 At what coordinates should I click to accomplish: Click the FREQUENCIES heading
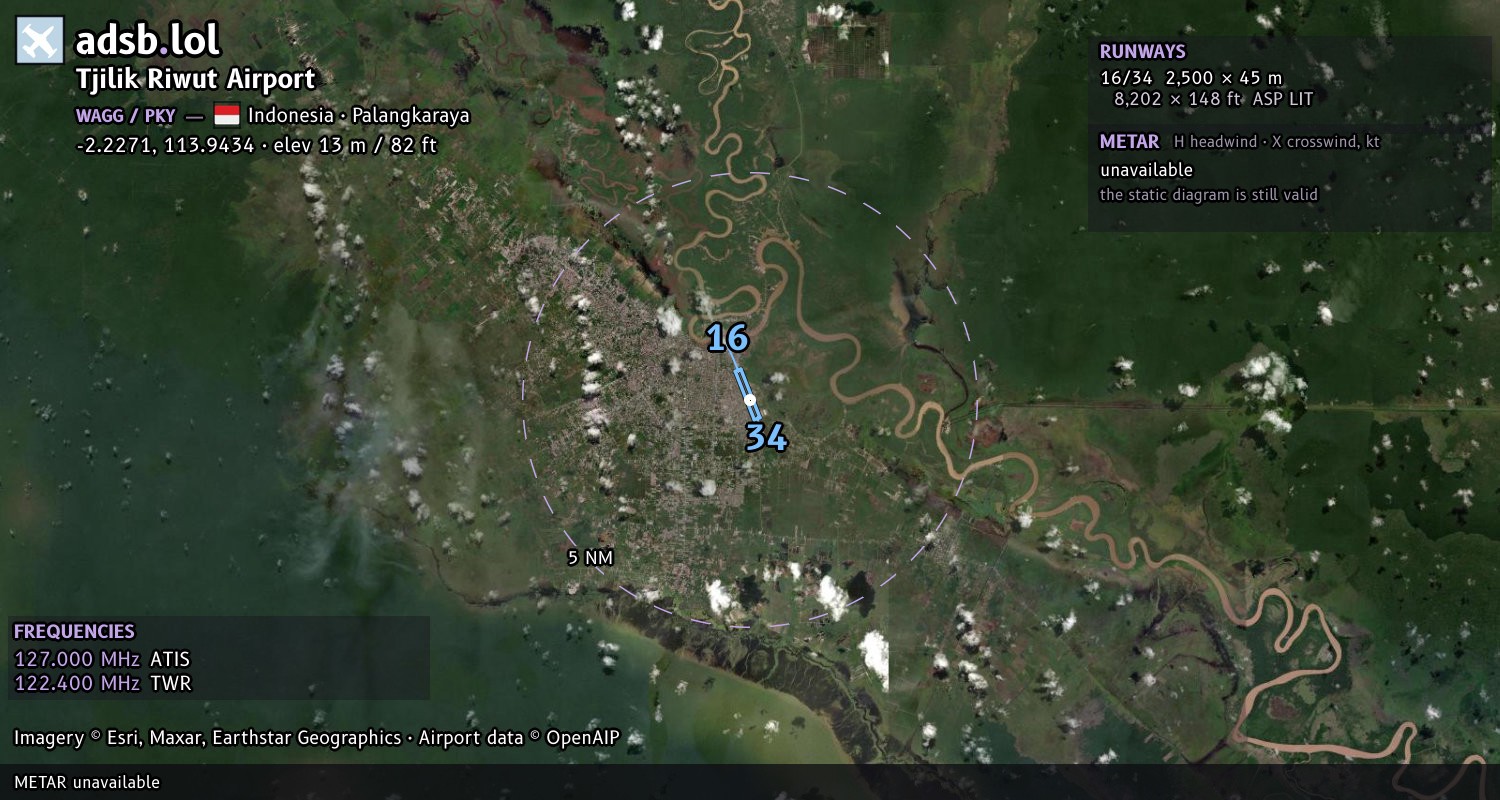(74, 632)
